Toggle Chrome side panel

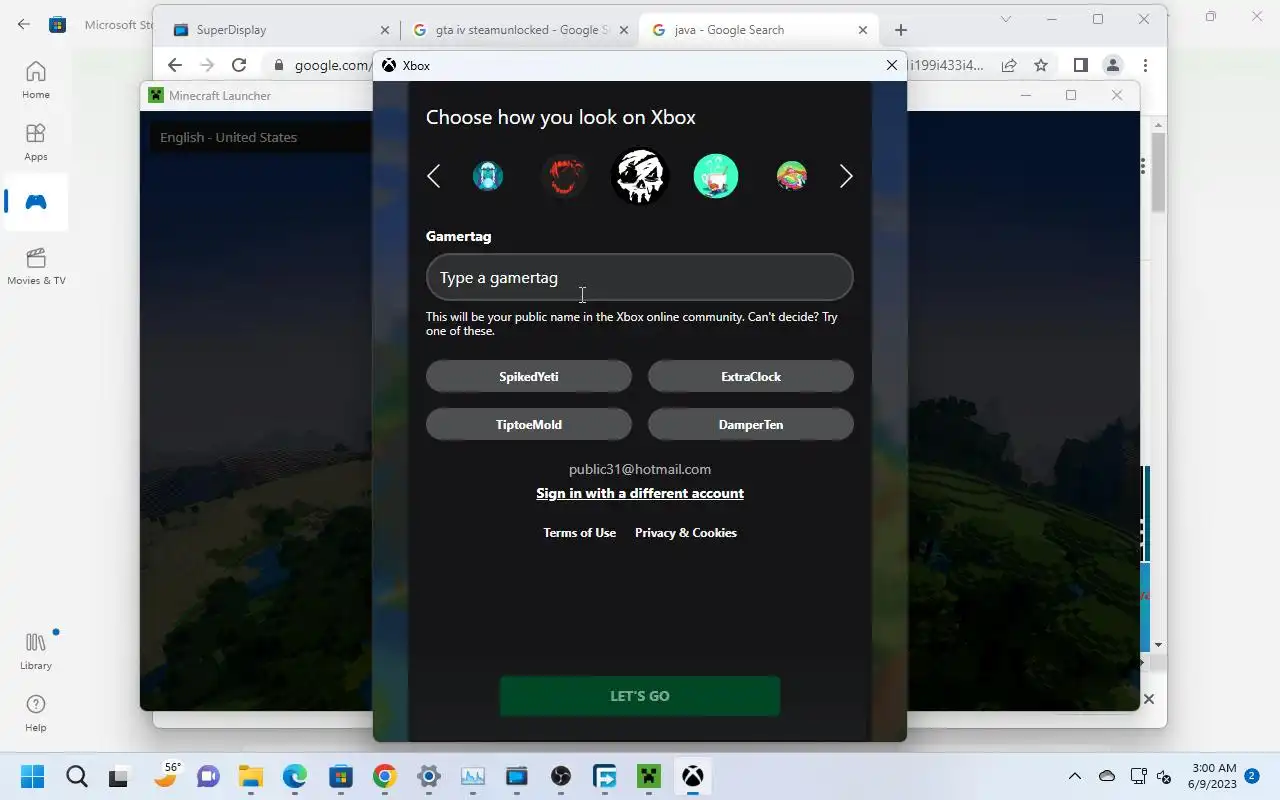coord(1080,65)
